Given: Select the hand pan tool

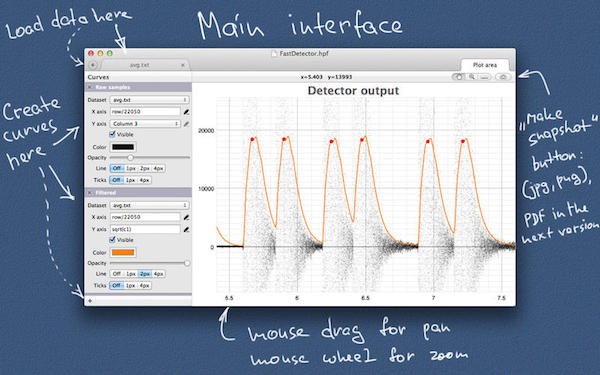Looking at the screenshot, I should pyautogui.click(x=458, y=77).
